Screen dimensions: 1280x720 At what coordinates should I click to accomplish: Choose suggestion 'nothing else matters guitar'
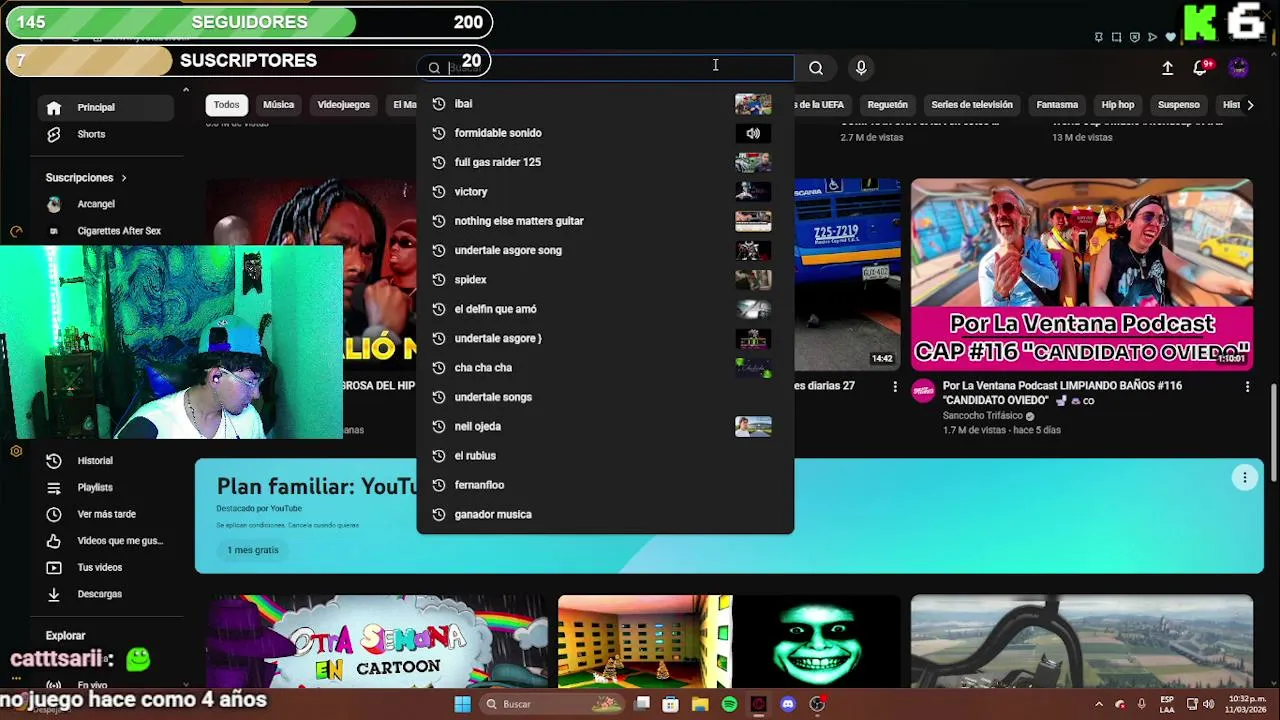[x=605, y=221]
